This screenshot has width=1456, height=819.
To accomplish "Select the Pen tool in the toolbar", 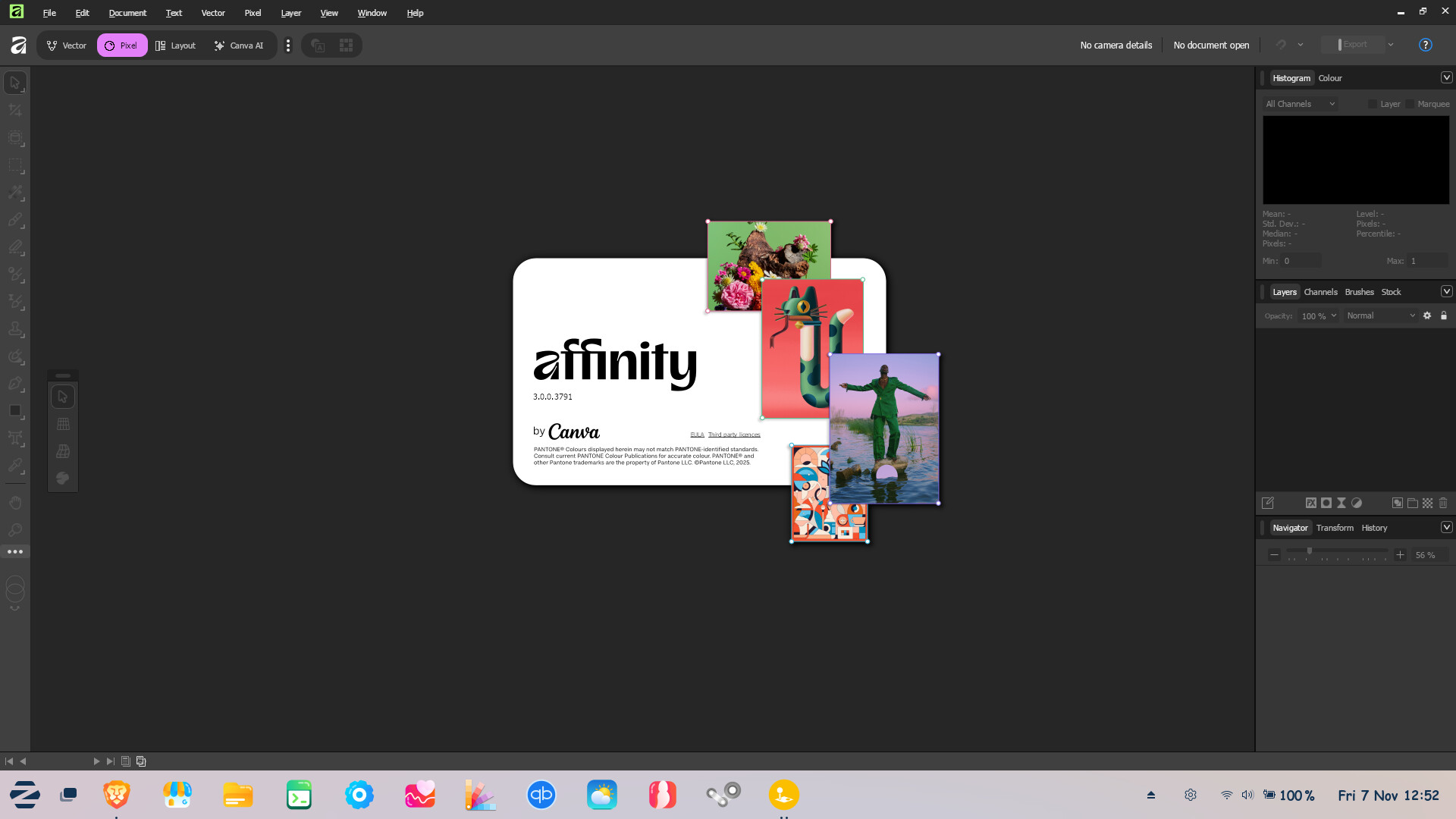I will click(14, 384).
